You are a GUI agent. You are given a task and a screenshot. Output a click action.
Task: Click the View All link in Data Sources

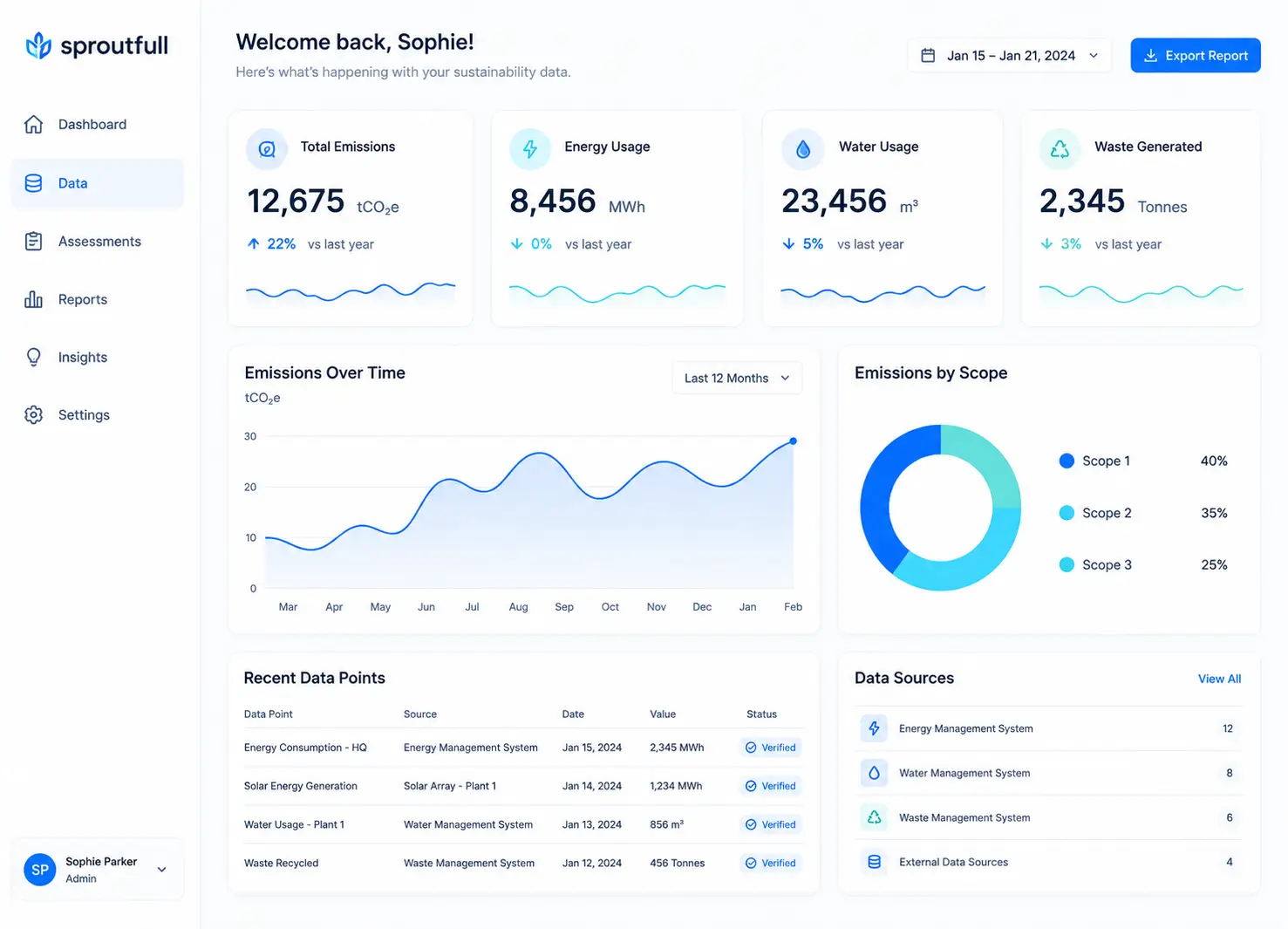coord(1219,679)
